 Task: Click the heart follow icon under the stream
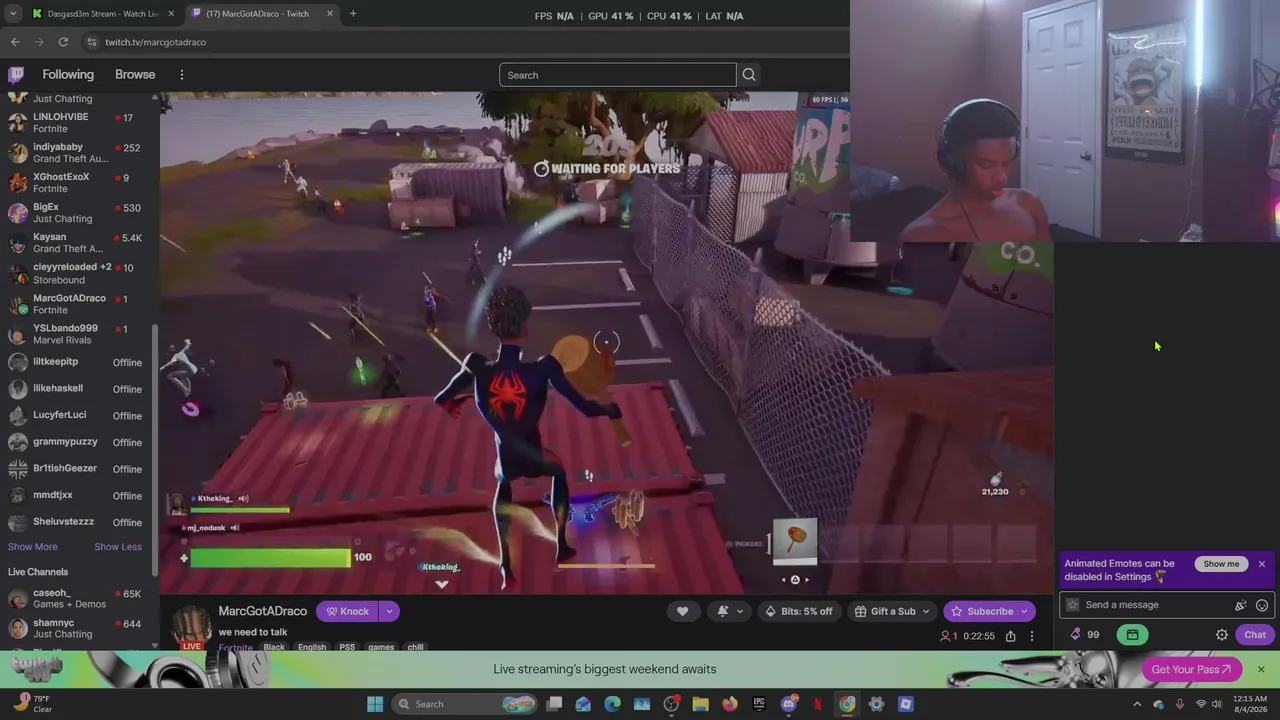pyautogui.click(x=683, y=611)
